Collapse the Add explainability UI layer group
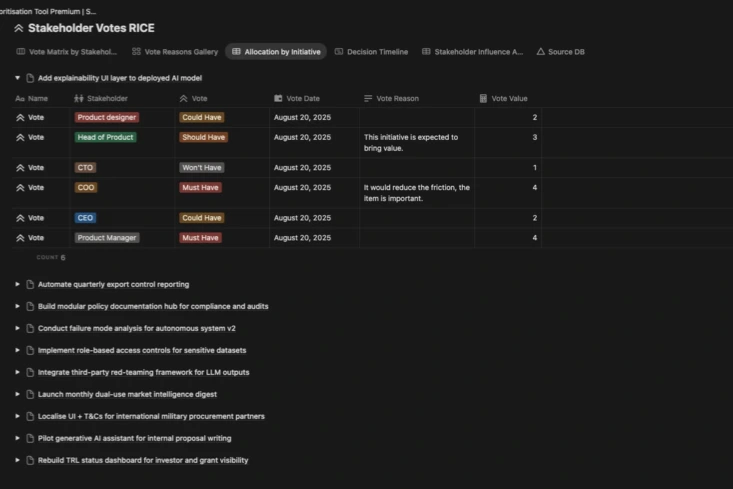Image resolution: width=733 pixels, height=489 pixels. (17, 78)
